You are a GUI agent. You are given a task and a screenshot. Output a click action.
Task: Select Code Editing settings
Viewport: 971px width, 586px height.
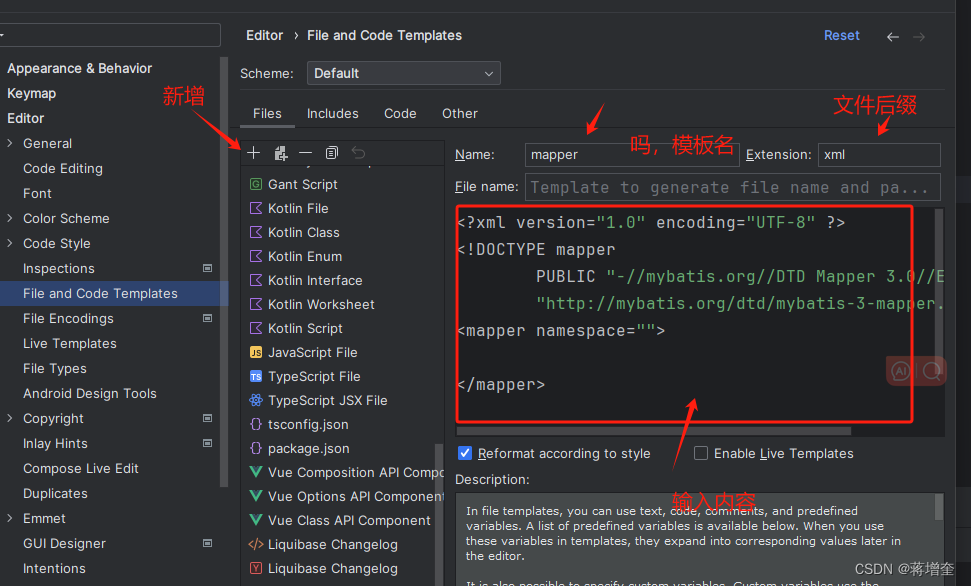point(63,168)
